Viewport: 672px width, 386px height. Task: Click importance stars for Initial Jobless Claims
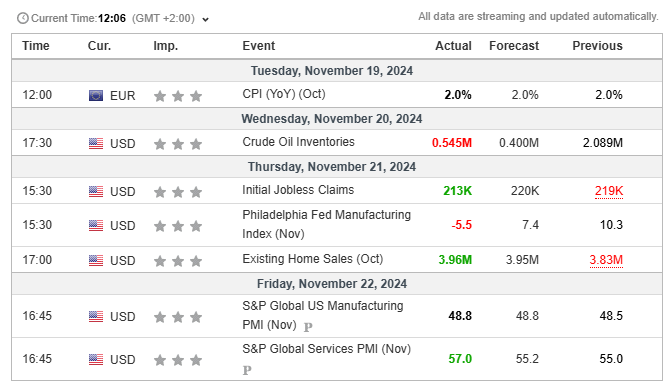coord(178,192)
